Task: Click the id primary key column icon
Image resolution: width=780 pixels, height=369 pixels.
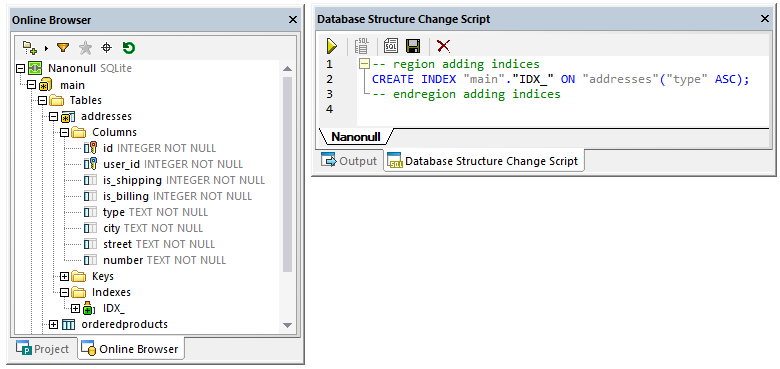Action: 90,148
